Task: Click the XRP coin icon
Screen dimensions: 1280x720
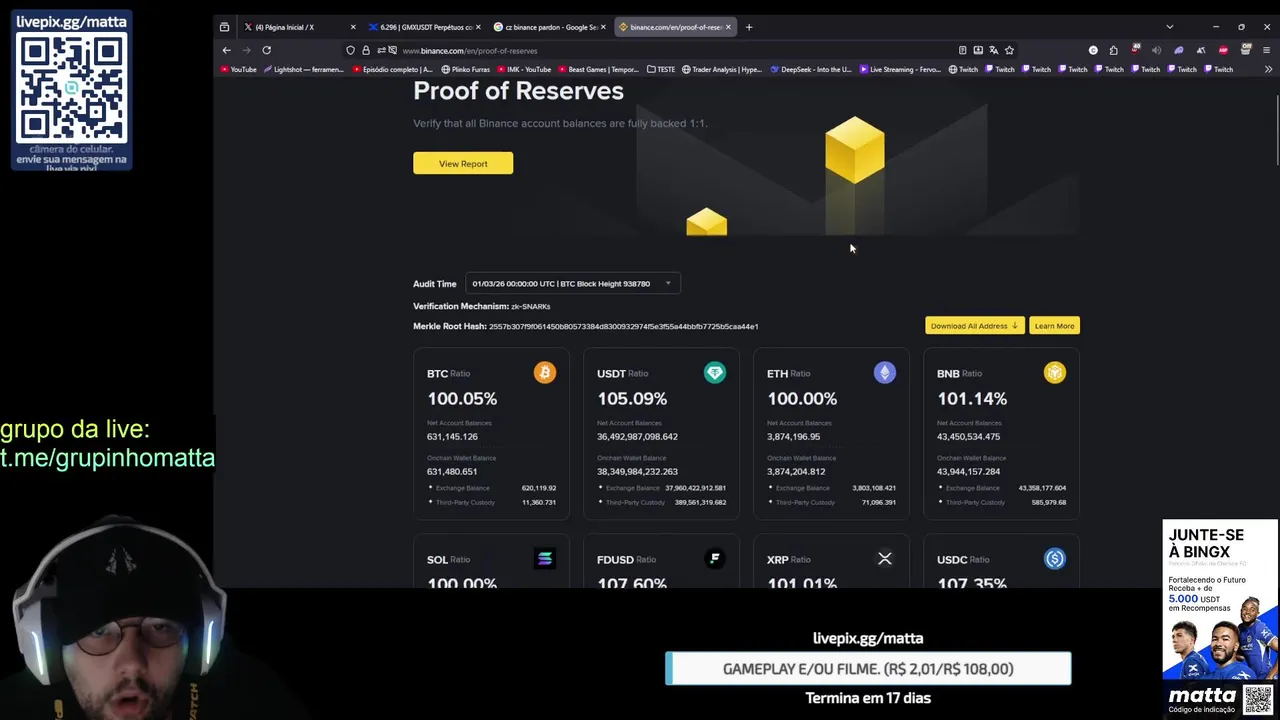Action: (884, 559)
